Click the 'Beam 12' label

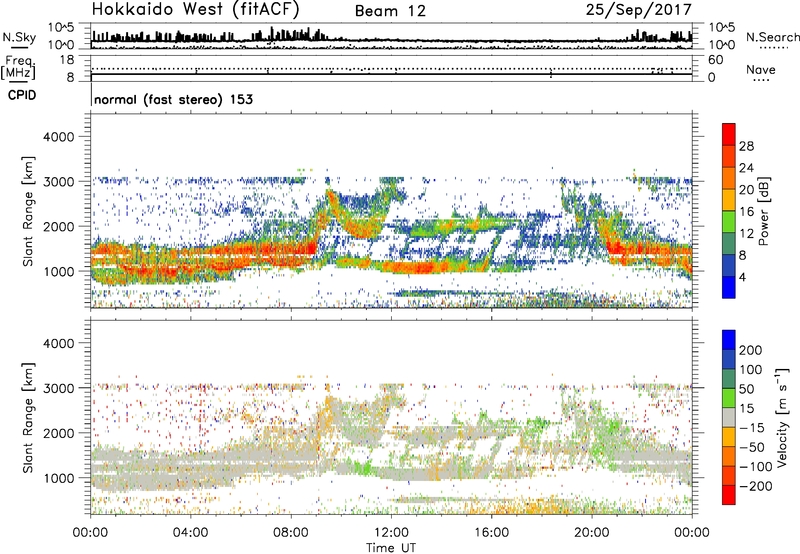(x=390, y=11)
